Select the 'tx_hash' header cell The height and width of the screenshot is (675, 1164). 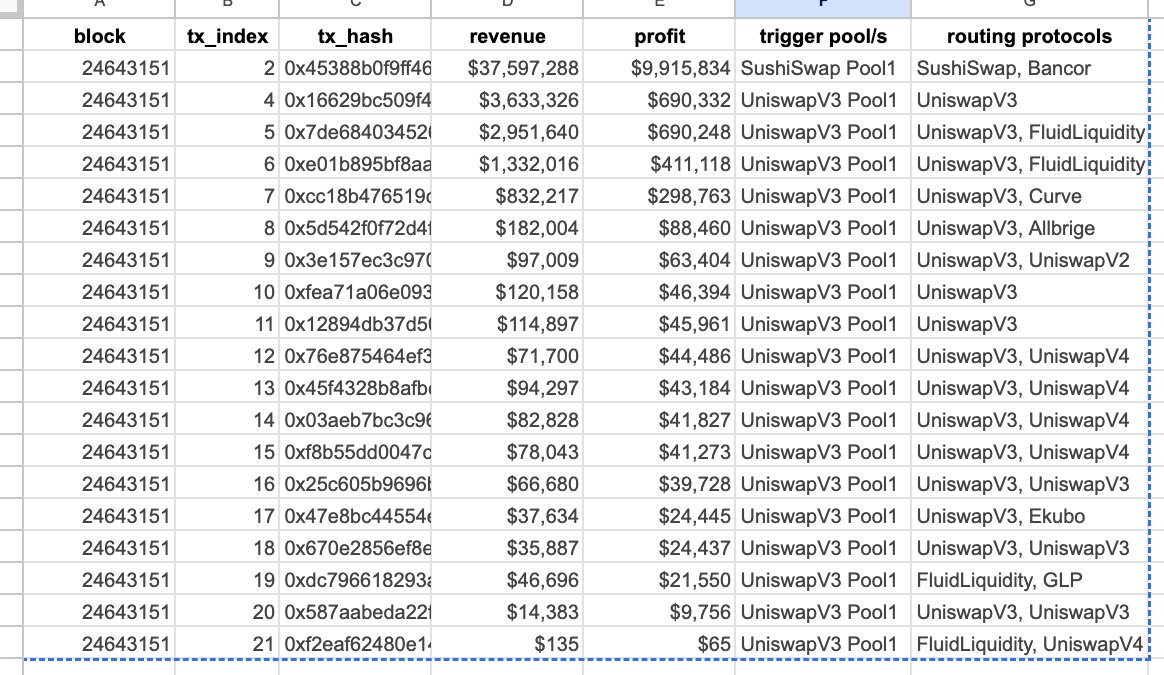[356, 36]
